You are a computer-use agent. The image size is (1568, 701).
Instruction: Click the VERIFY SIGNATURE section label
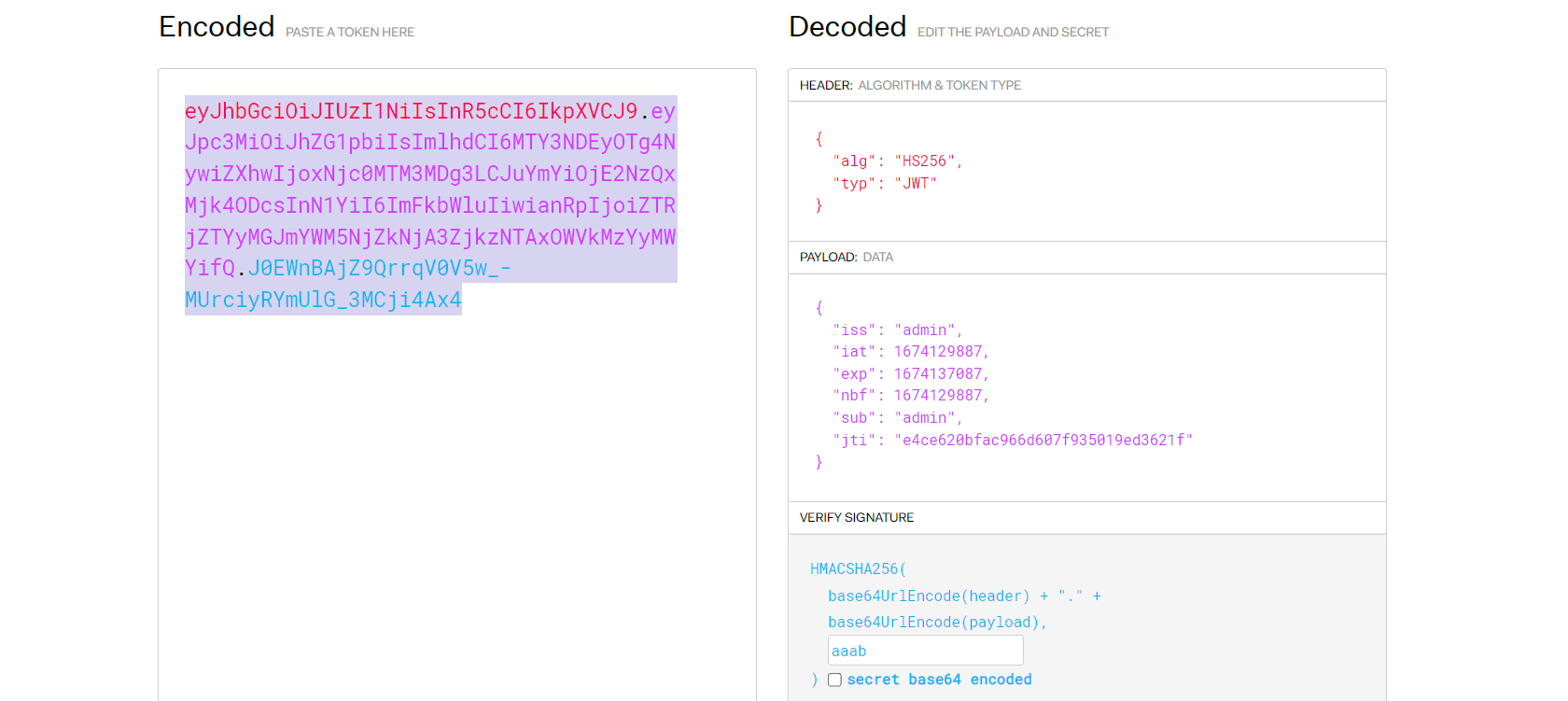pyautogui.click(x=856, y=517)
